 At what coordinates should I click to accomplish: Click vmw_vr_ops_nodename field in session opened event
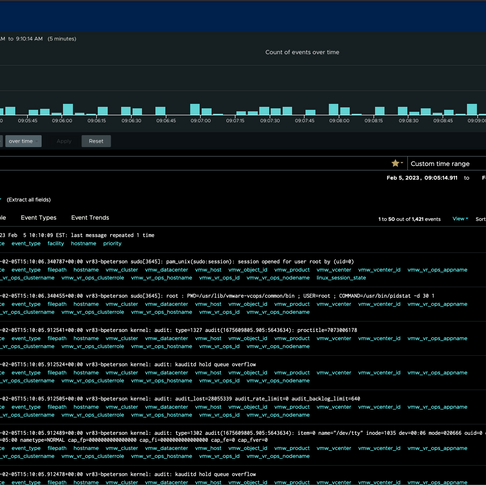pos(278,278)
